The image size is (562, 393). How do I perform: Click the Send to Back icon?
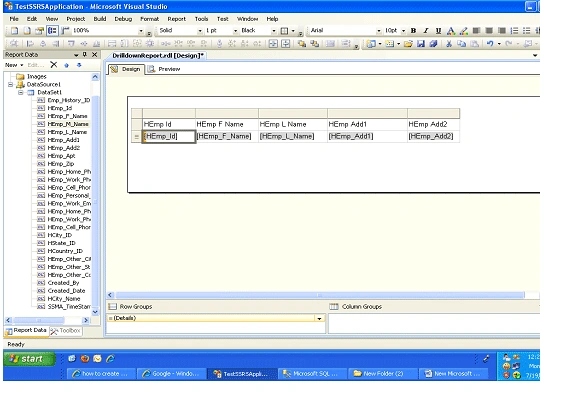tap(315, 44)
